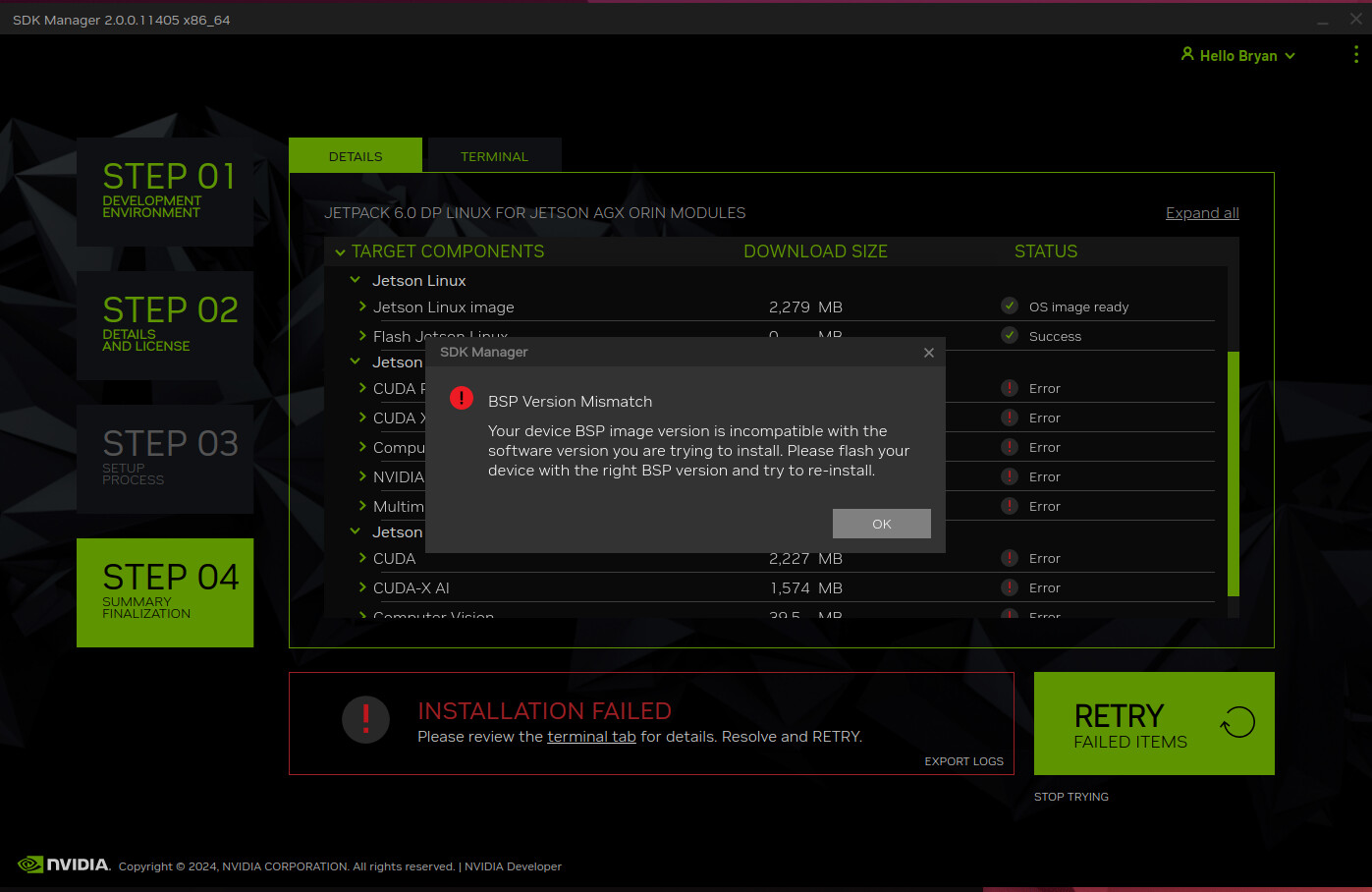The image size is (1372, 892).
Task: Click OK in the BSP Version Mismatch dialog
Action: (881, 524)
